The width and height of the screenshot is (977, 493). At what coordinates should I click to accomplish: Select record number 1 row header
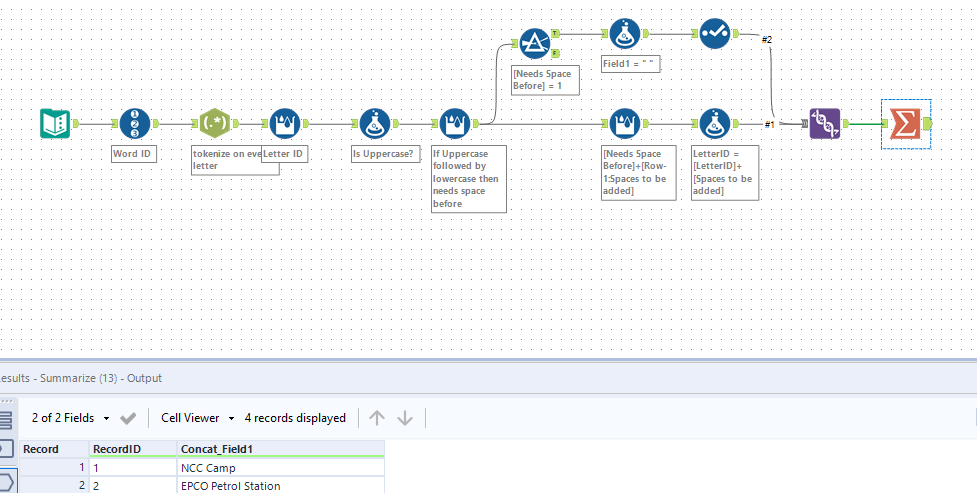point(54,467)
